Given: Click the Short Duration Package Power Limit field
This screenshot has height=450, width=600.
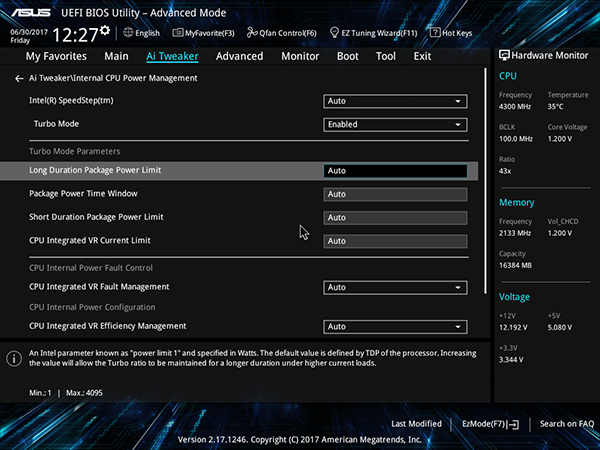Looking at the screenshot, I should (x=395, y=218).
